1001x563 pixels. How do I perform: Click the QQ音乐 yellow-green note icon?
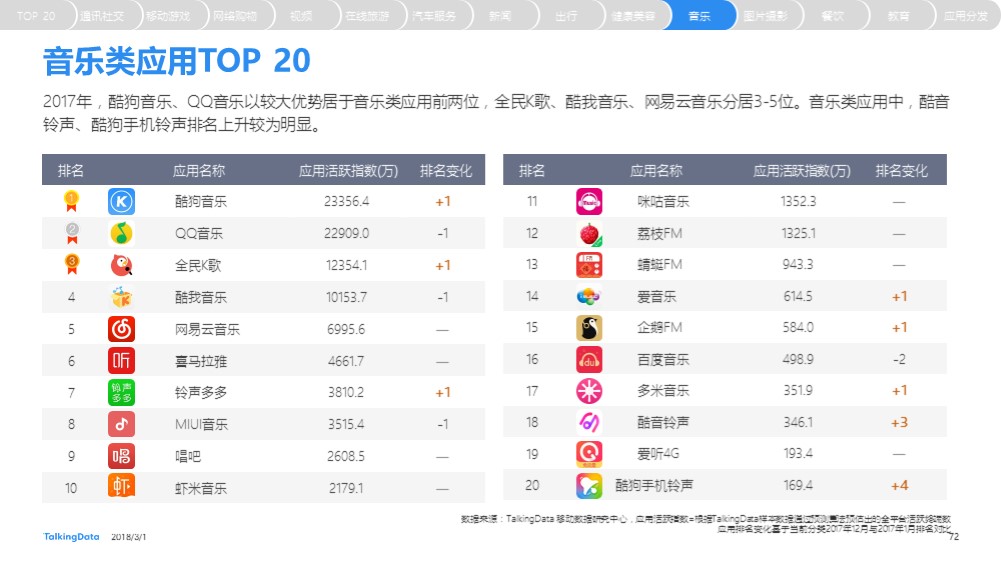[121, 234]
